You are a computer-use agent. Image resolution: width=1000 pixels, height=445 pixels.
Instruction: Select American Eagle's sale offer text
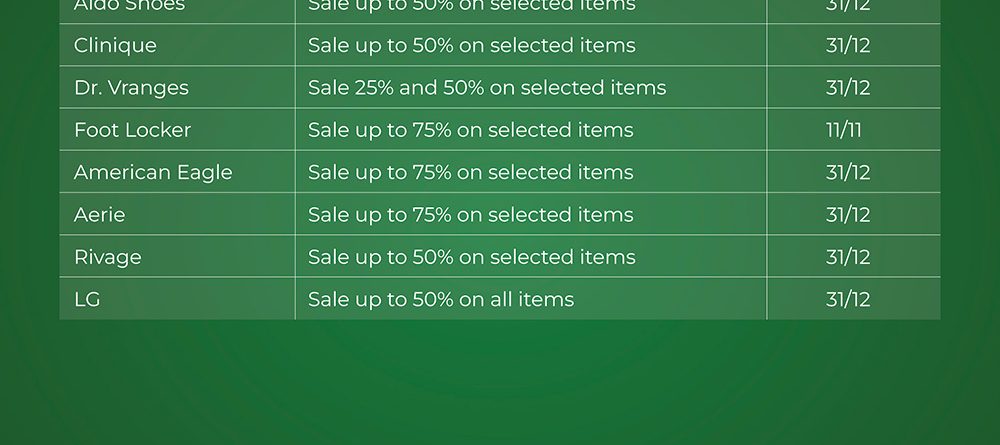(470, 172)
